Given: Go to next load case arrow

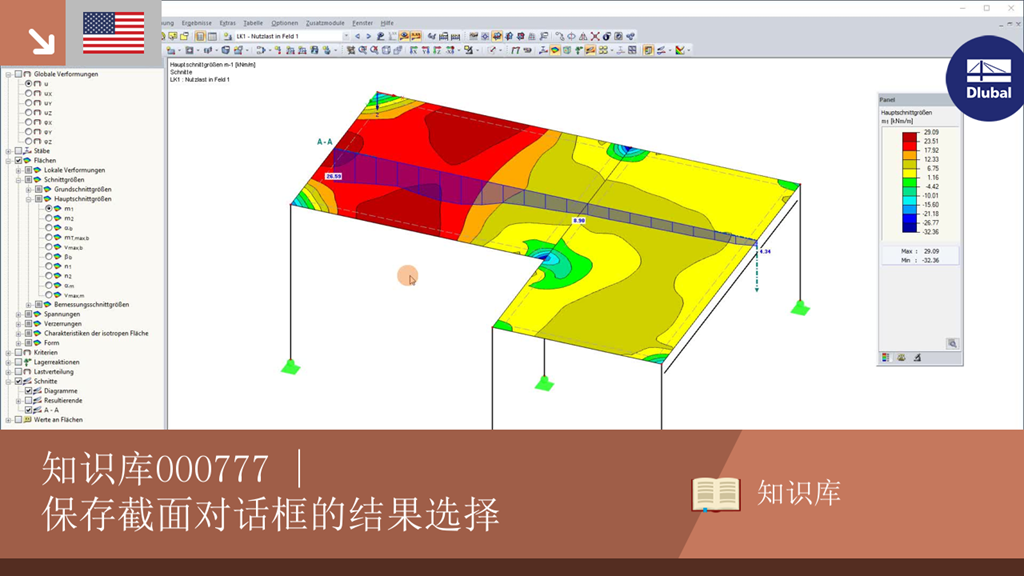Looking at the screenshot, I should pos(368,37).
